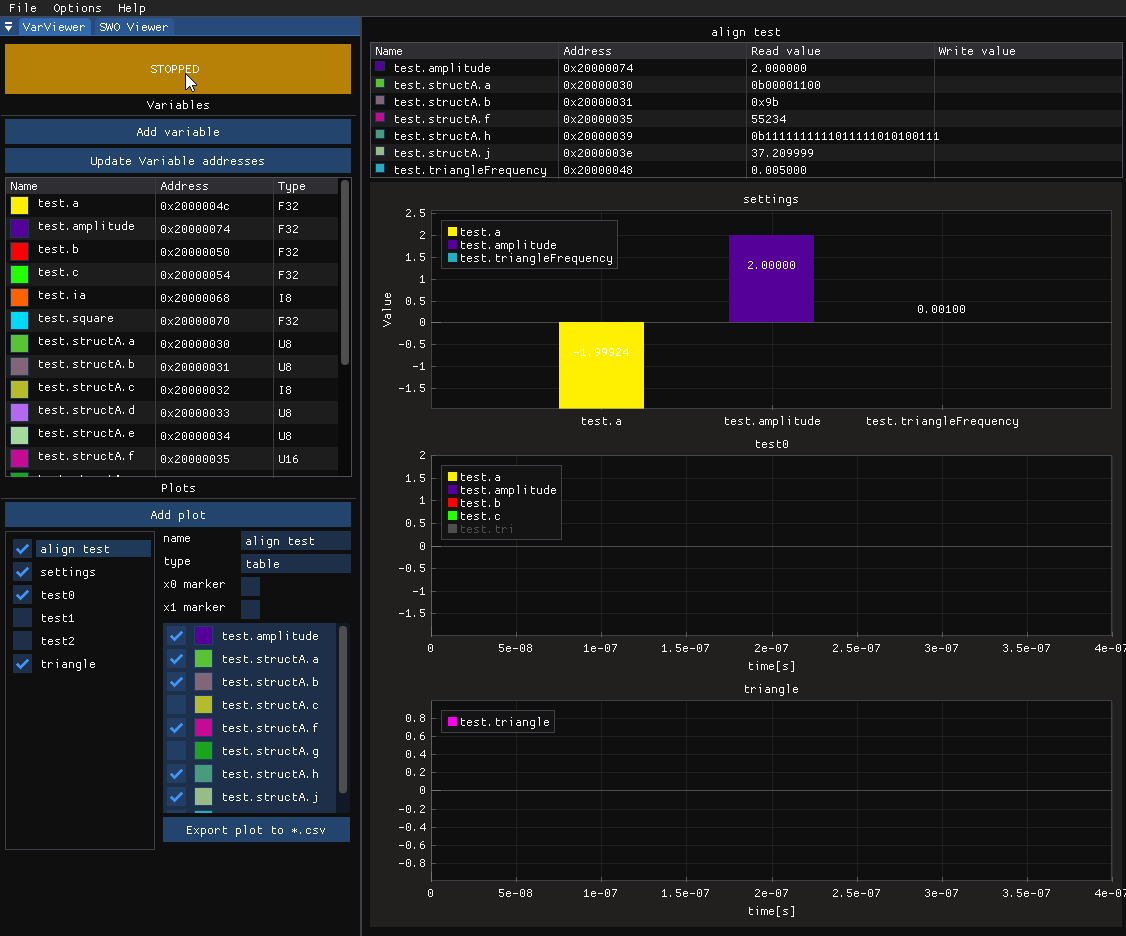Switch to the SWO Viewer tab
This screenshot has width=1126, height=936.
[134, 27]
